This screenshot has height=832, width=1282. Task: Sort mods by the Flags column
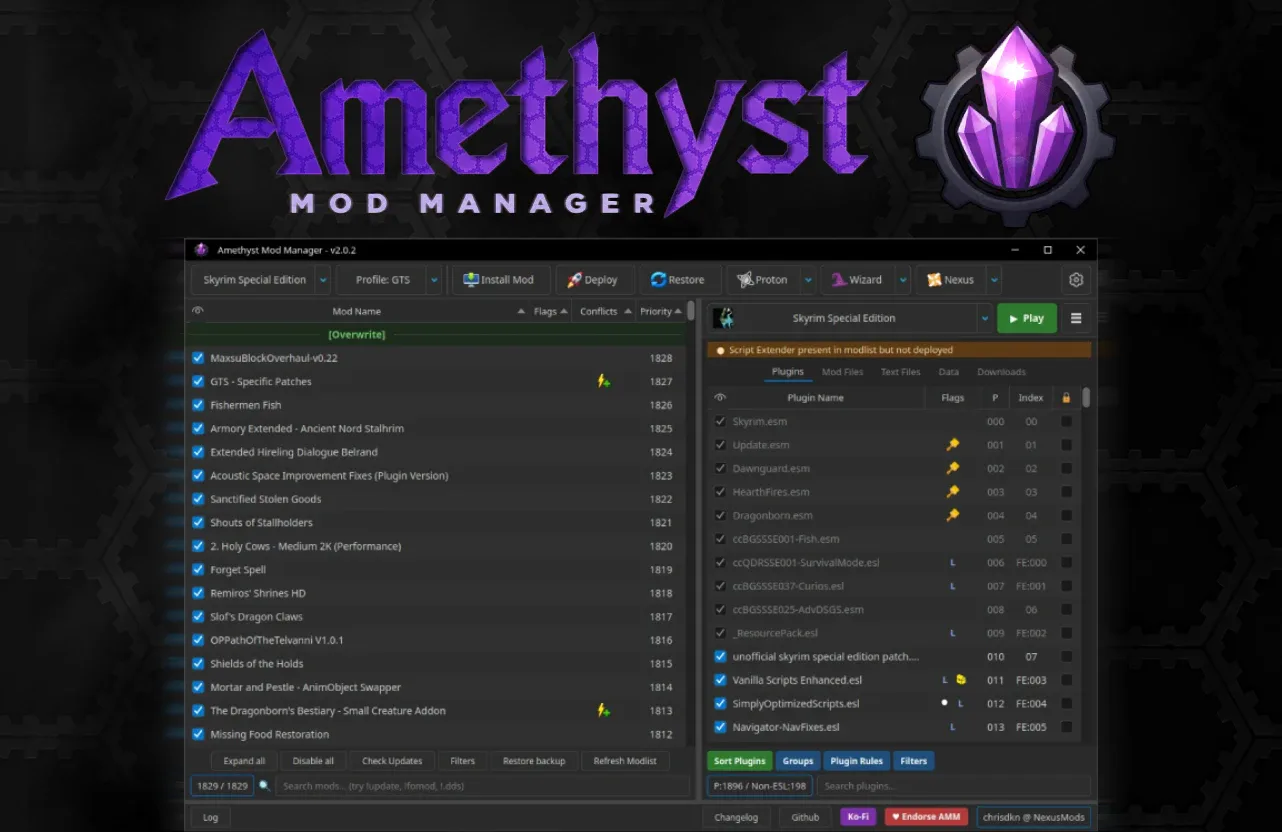pos(550,311)
